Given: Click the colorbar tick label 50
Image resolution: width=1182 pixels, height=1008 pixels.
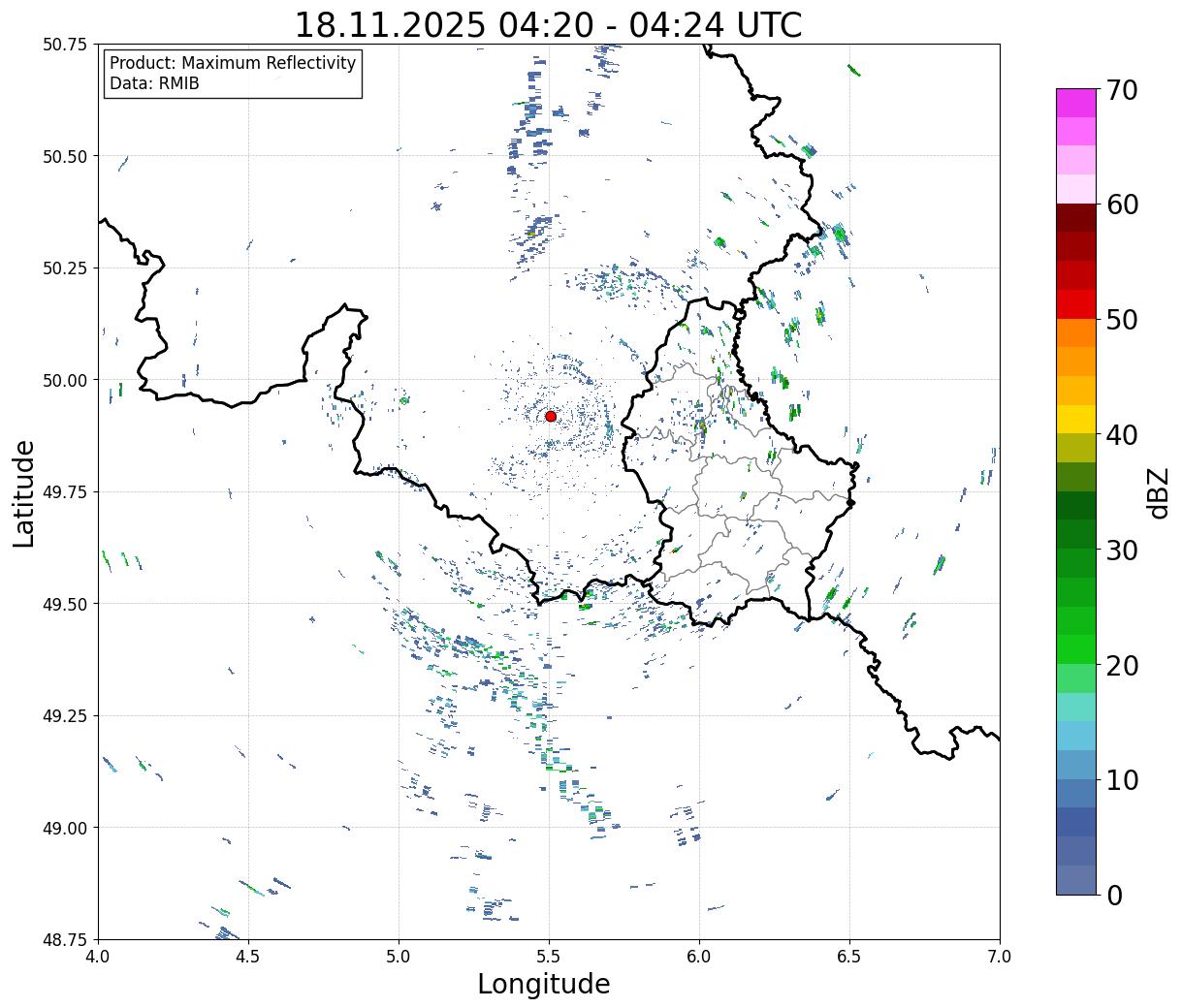Looking at the screenshot, I should pos(1122,320).
